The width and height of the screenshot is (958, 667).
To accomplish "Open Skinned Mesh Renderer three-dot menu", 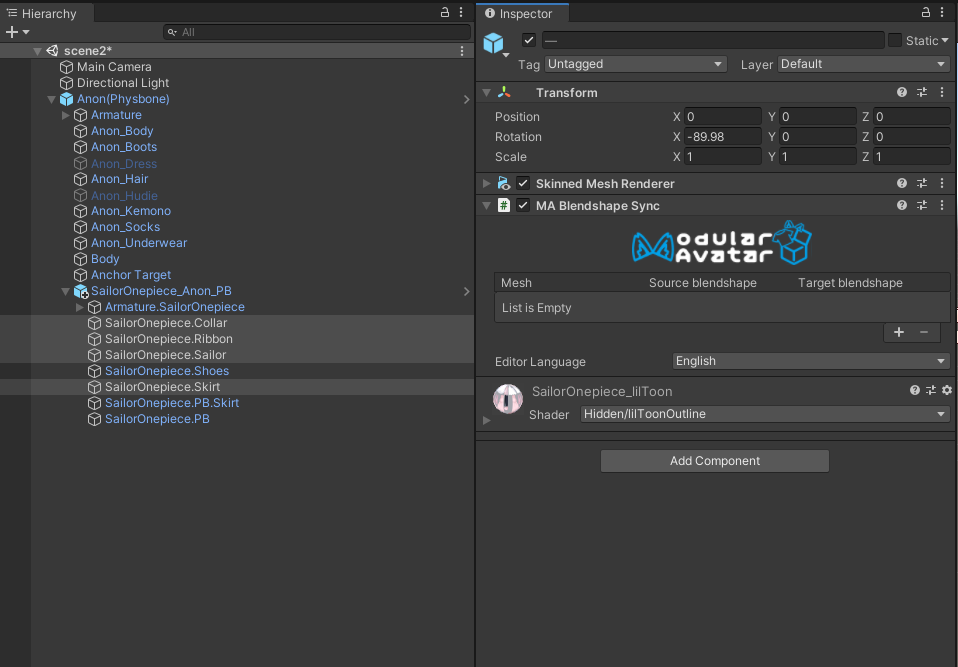I will coord(942,183).
